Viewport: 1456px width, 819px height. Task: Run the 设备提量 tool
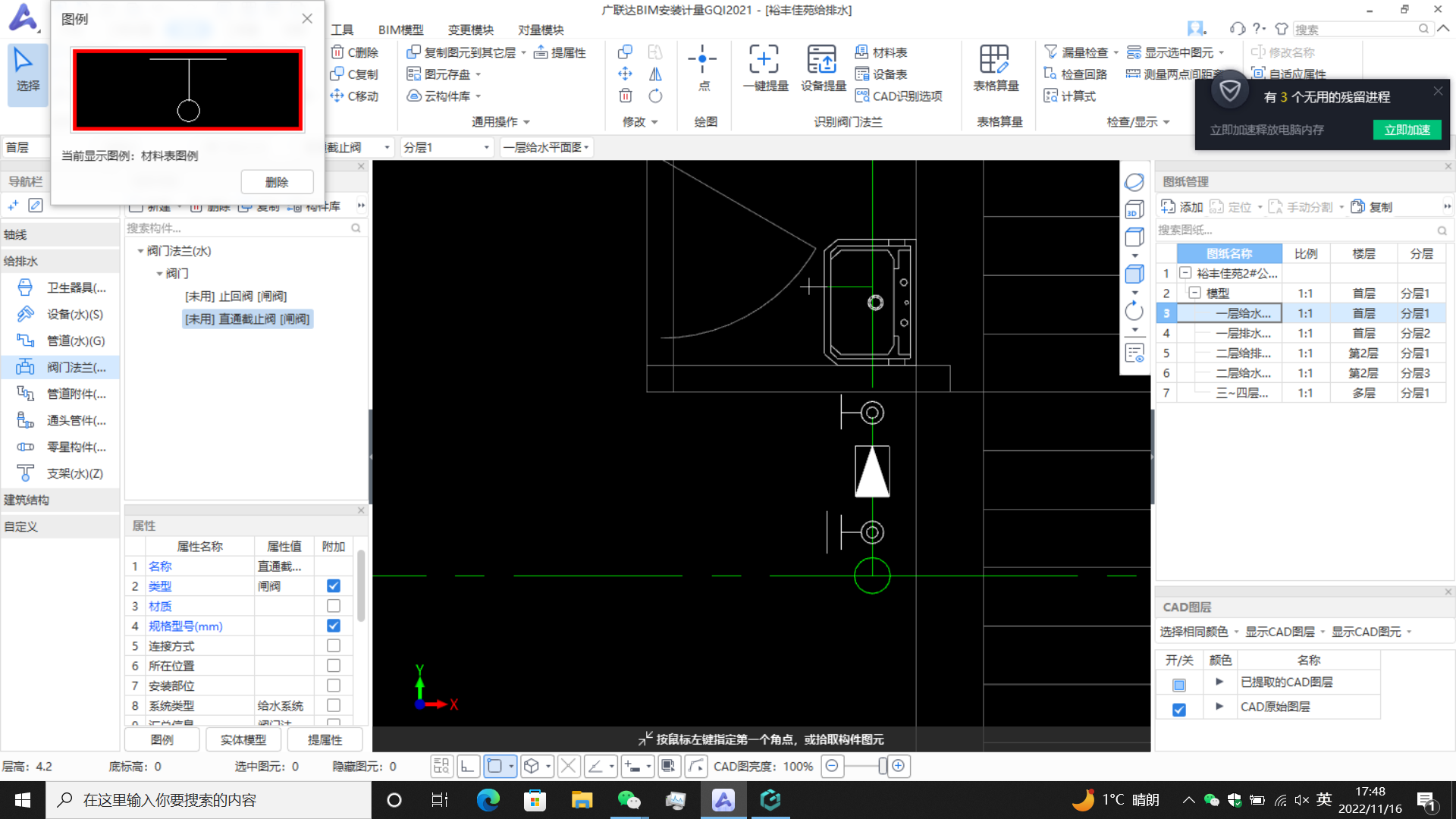tap(823, 69)
